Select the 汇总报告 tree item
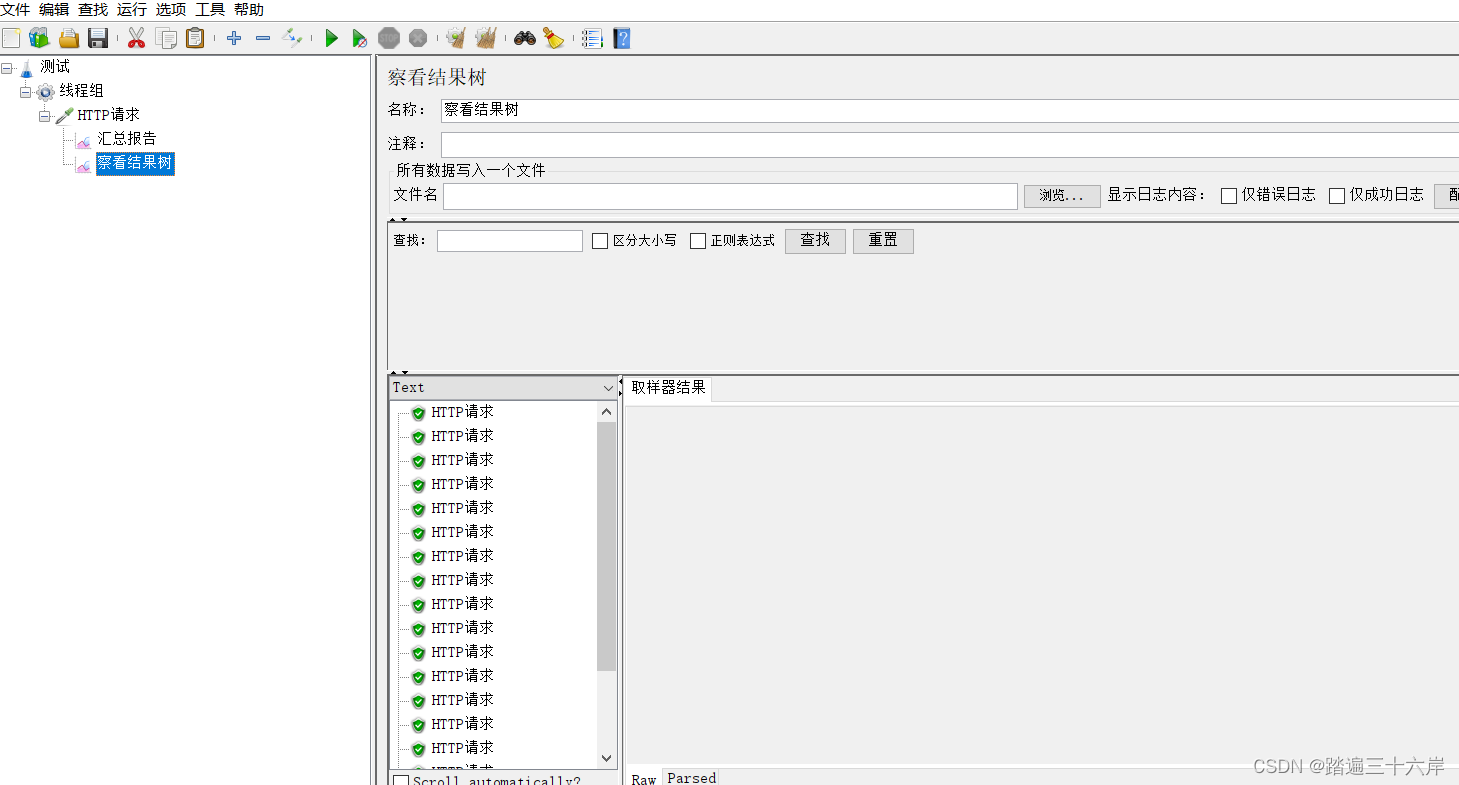 pyautogui.click(x=127, y=139)
